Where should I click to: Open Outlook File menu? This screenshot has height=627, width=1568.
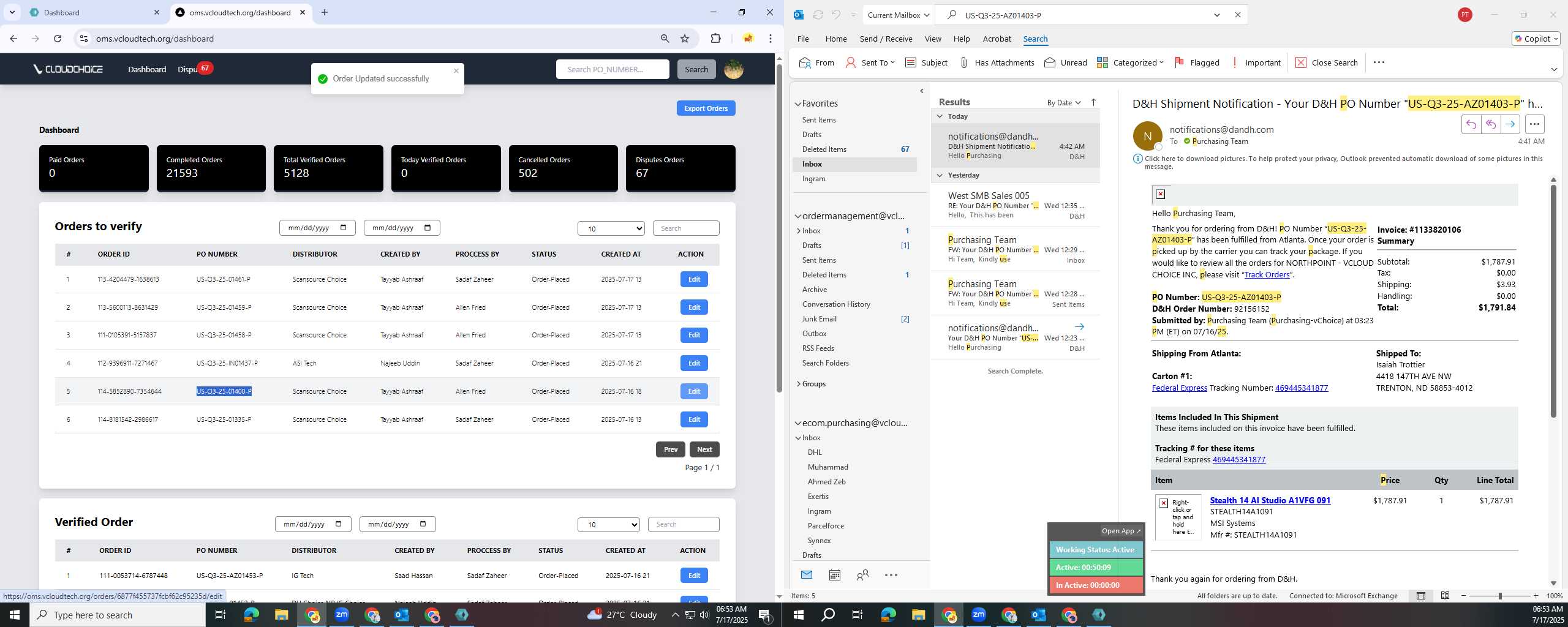(x=802, y=39)
